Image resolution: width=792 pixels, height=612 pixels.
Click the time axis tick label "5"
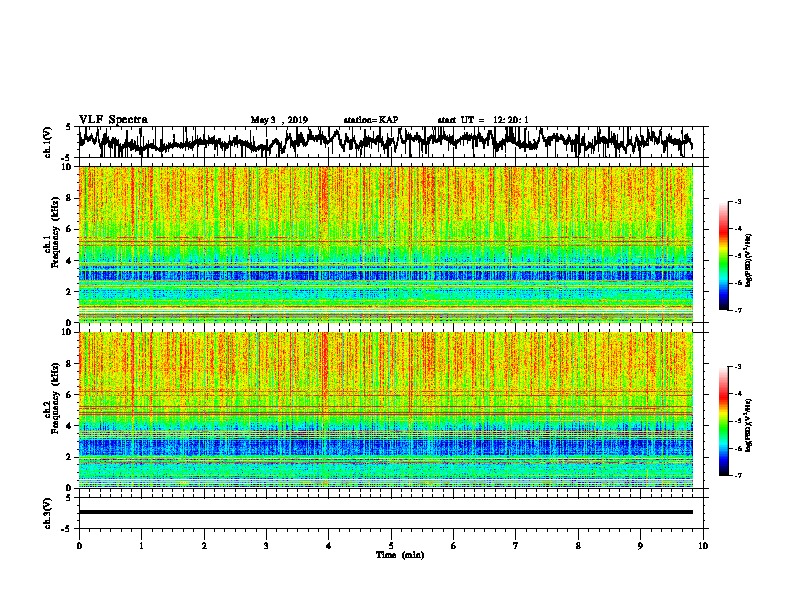(391, 546)
